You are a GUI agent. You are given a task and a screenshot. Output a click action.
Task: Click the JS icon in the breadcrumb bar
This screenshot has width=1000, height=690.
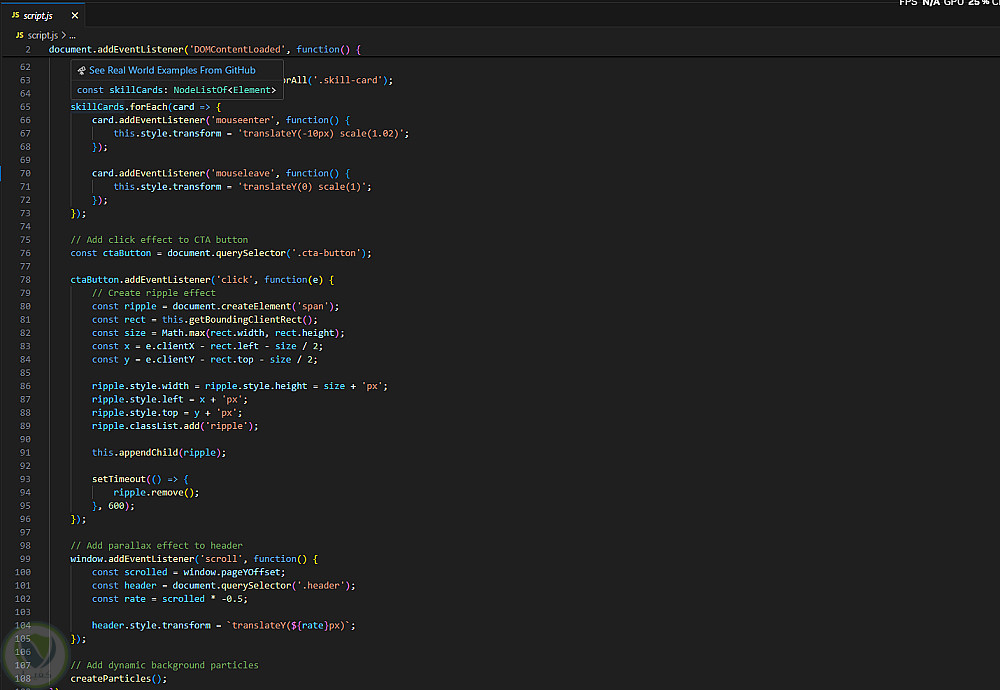19,35
